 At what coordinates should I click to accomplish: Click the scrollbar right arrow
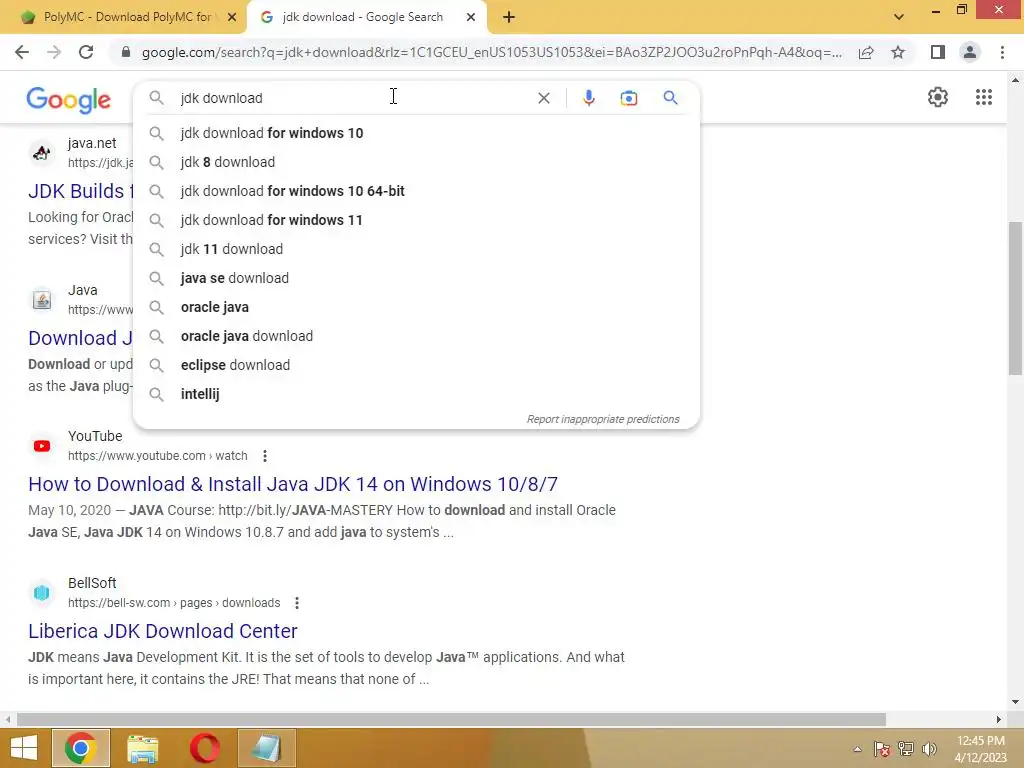click(x=999, y=719)
